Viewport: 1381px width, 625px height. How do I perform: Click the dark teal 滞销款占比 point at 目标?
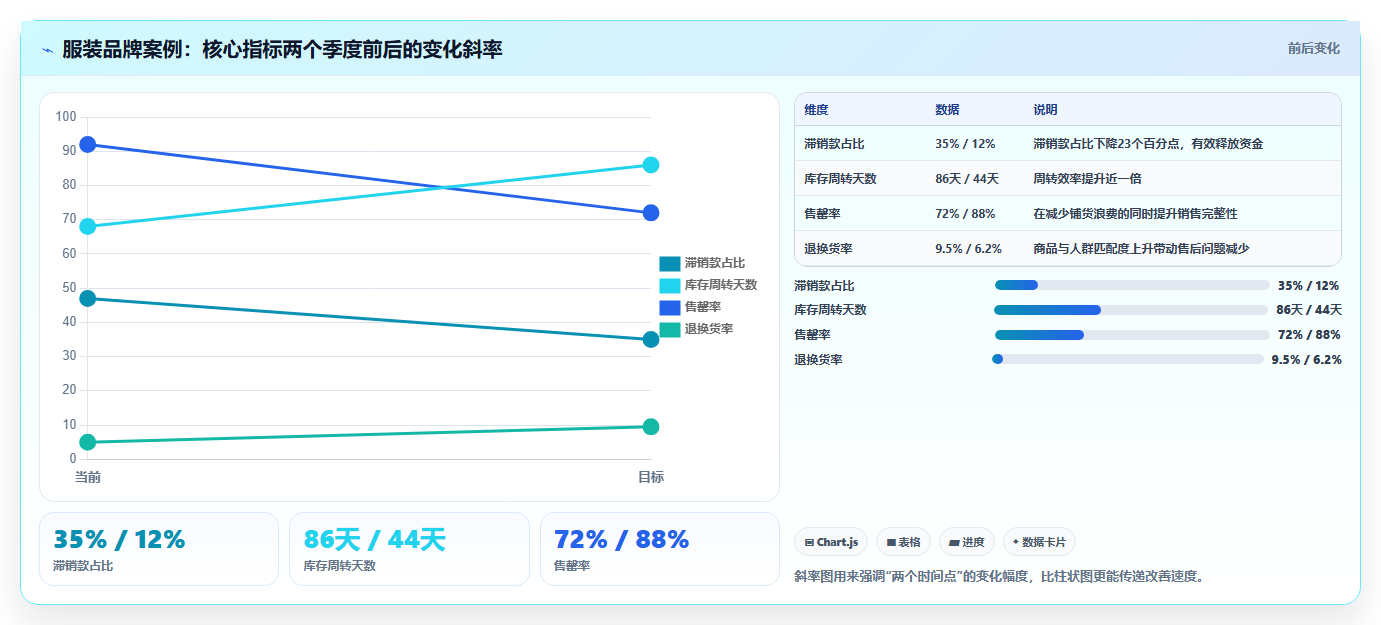click(651, 339)
